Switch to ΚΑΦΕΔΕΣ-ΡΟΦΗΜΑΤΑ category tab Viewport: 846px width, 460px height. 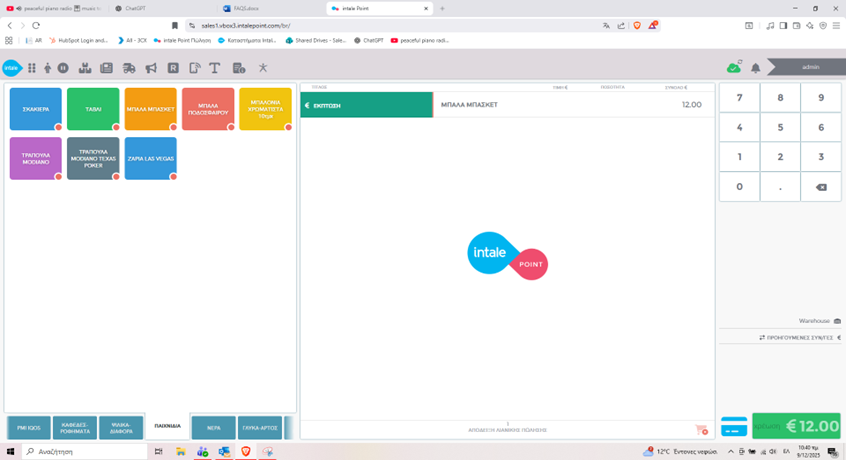pyautogui.click(x=75, y=428)
